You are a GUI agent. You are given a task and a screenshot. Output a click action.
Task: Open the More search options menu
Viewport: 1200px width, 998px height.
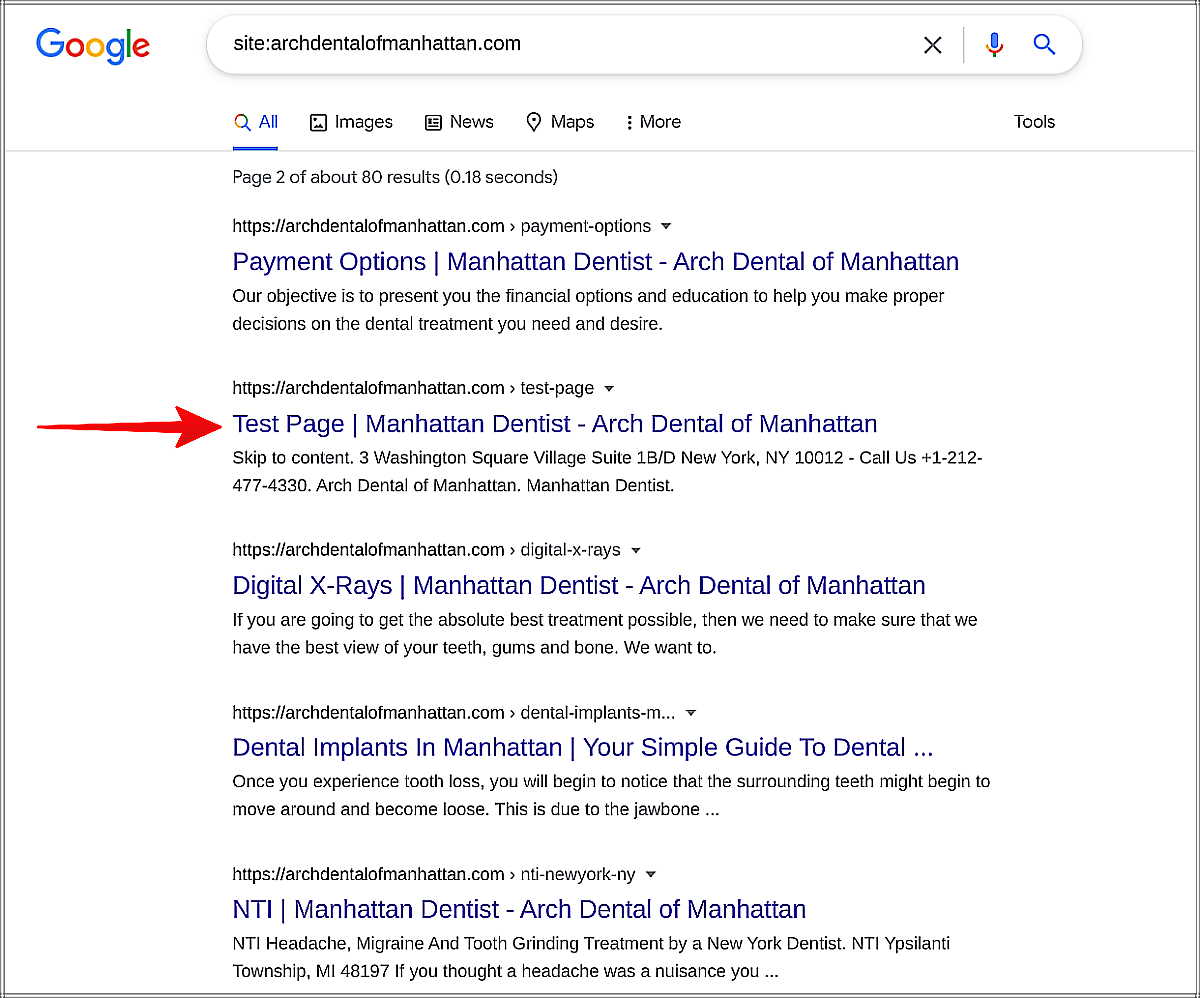click(653, 122)
